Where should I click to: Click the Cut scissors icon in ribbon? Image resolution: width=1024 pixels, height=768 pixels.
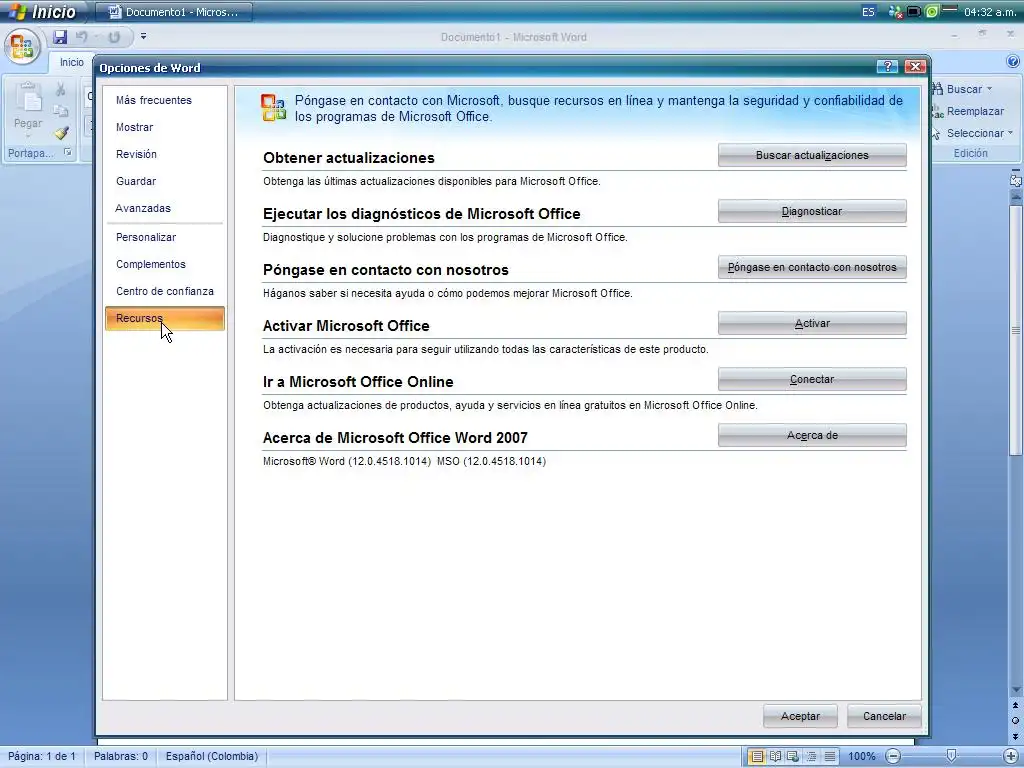pos(61,89)
